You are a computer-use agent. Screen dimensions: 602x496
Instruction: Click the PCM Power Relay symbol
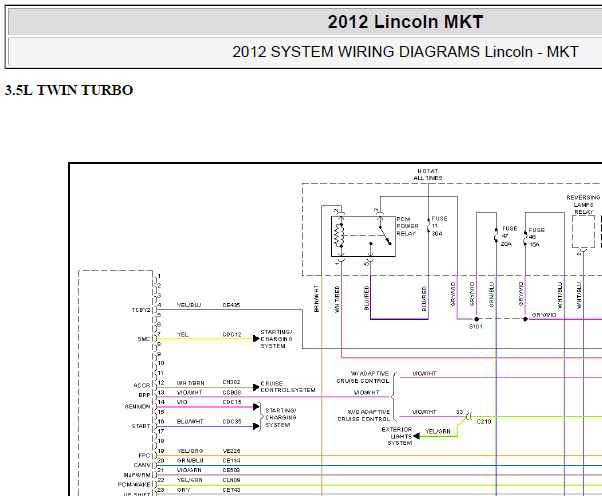click(x=363, y=236)
